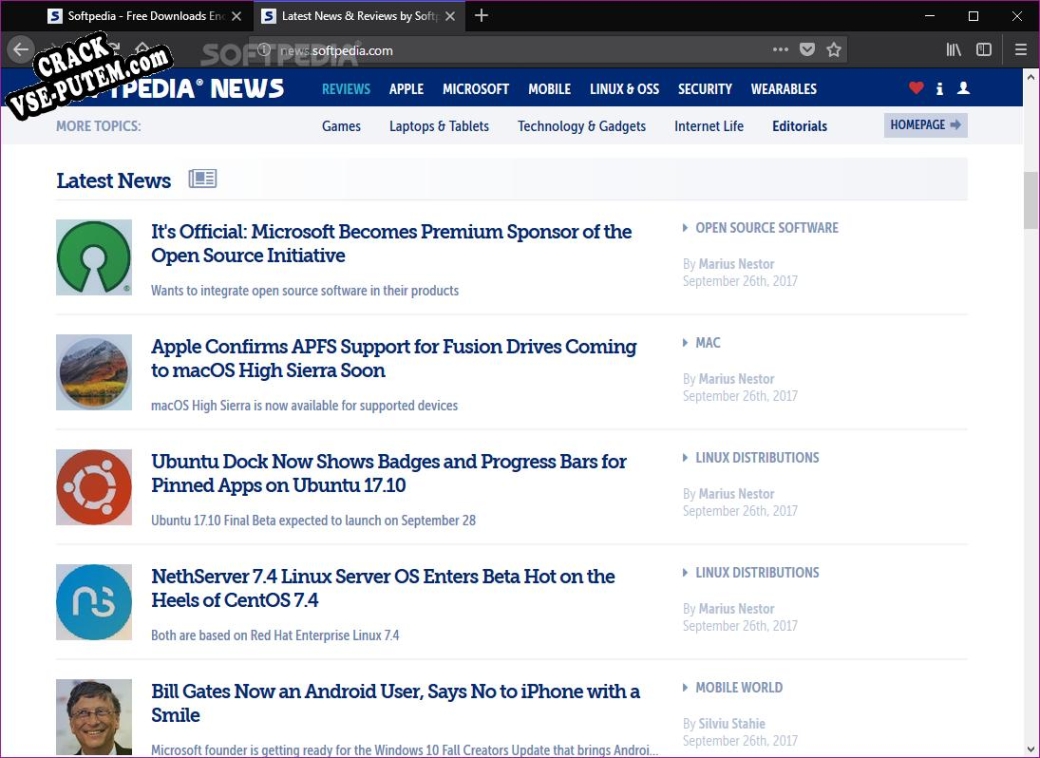Click subtitle 'Both are based on Red Hat'

[x=275, y=635]
